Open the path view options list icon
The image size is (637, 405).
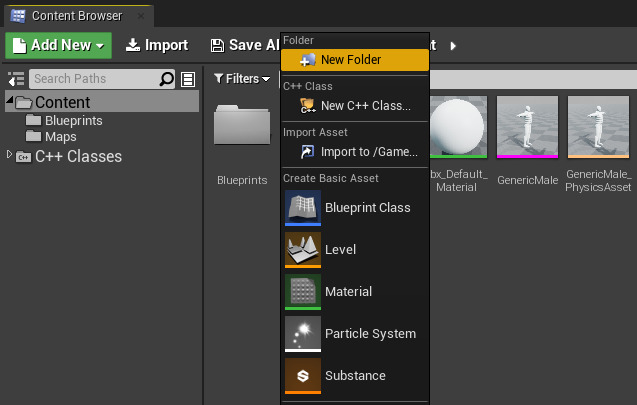click(x=188, y=79)
